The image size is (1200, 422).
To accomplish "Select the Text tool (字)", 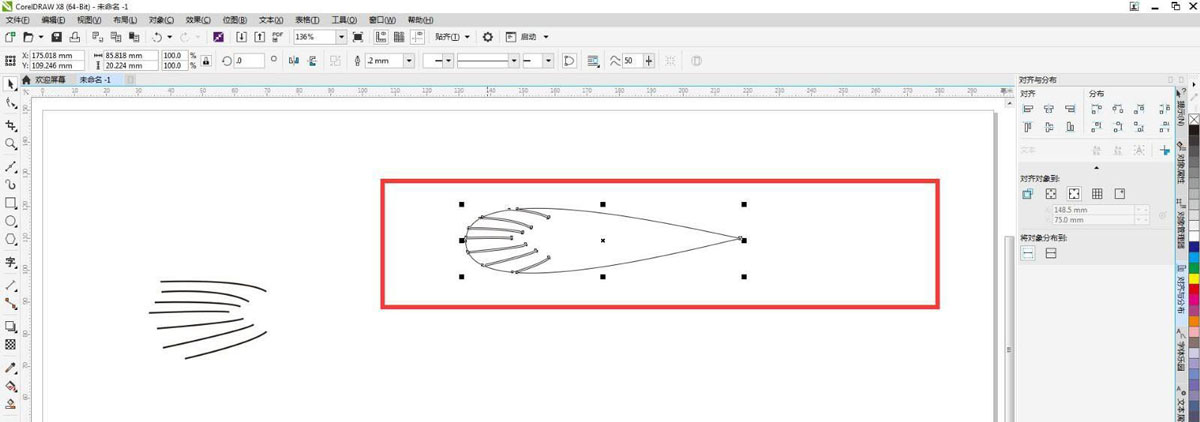I will (x=10, y=263).
